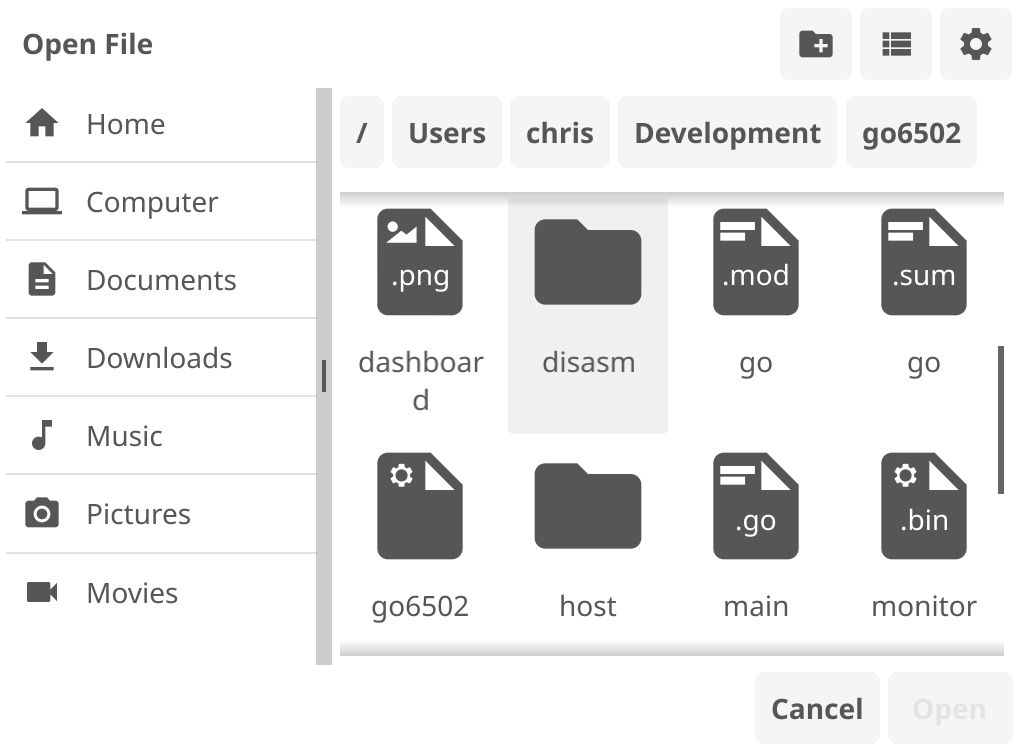Click the 'main' file name label

point(756,606)
